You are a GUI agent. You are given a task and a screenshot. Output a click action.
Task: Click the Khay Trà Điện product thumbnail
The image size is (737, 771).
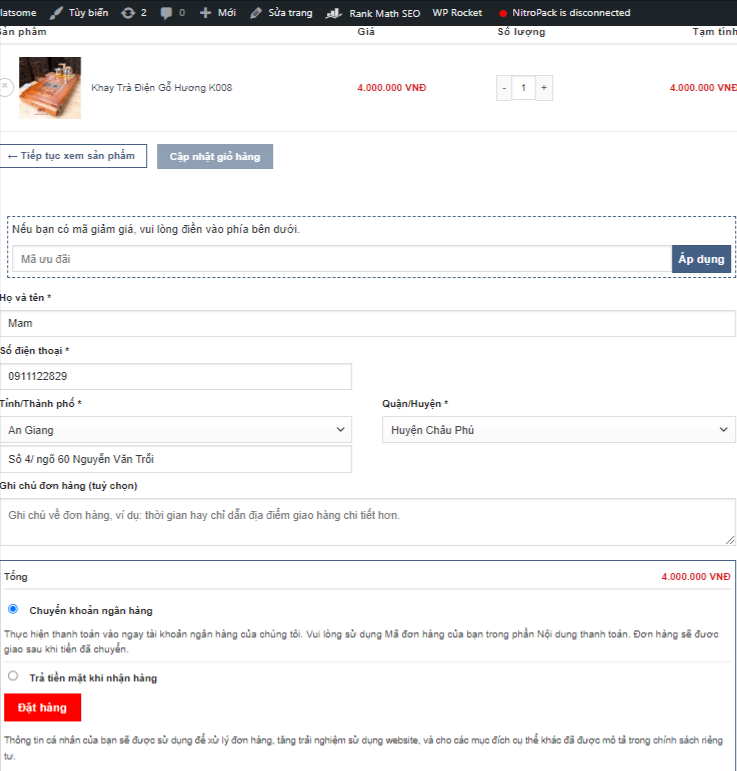(49, 88)
